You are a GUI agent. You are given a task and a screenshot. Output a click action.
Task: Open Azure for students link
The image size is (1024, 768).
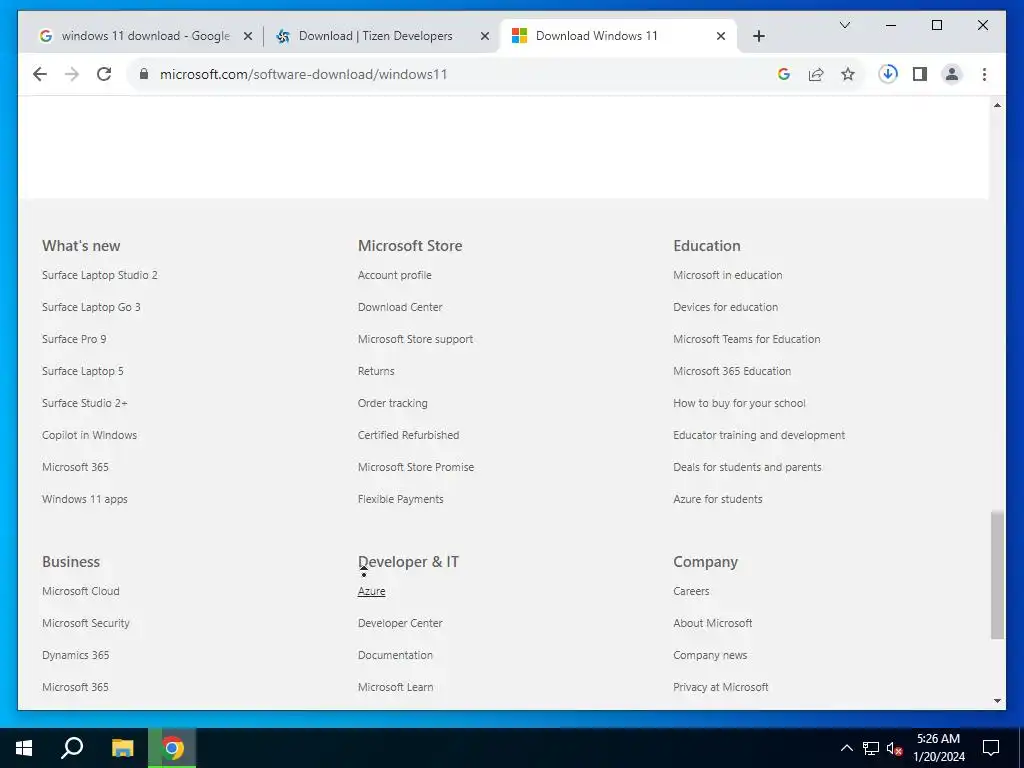718,499
